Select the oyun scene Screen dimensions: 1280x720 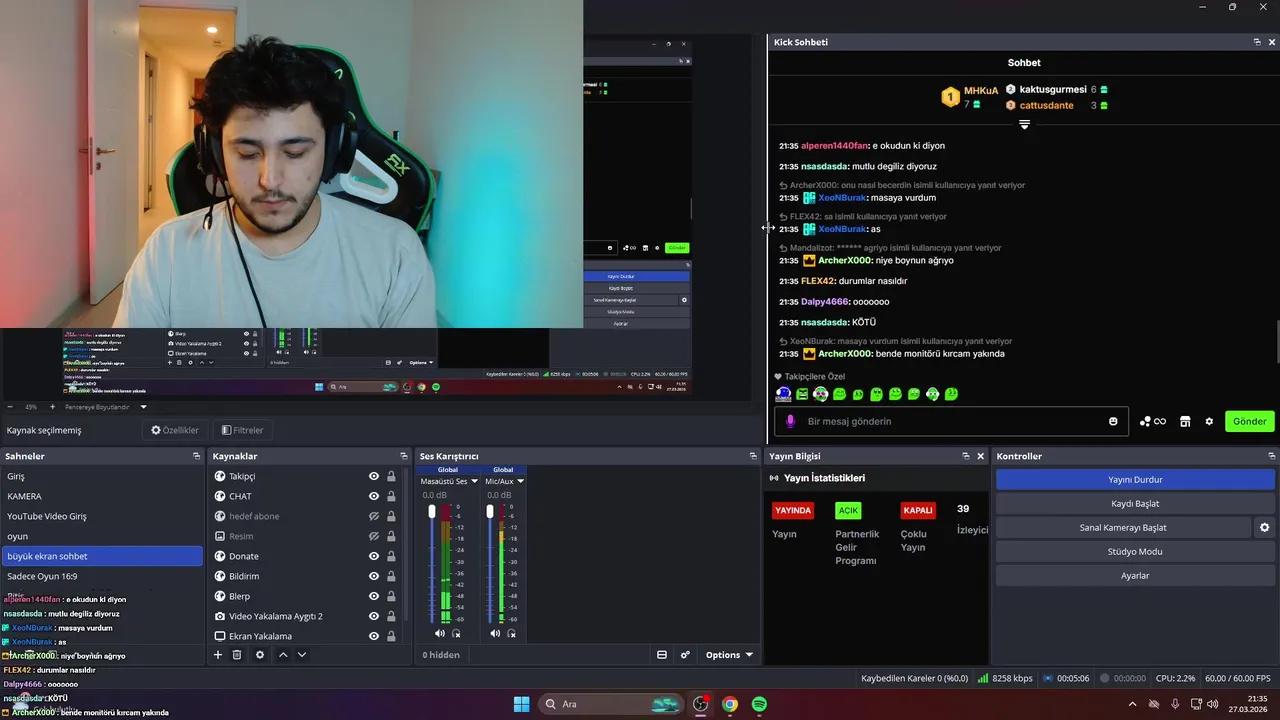(x=101, y=536)
